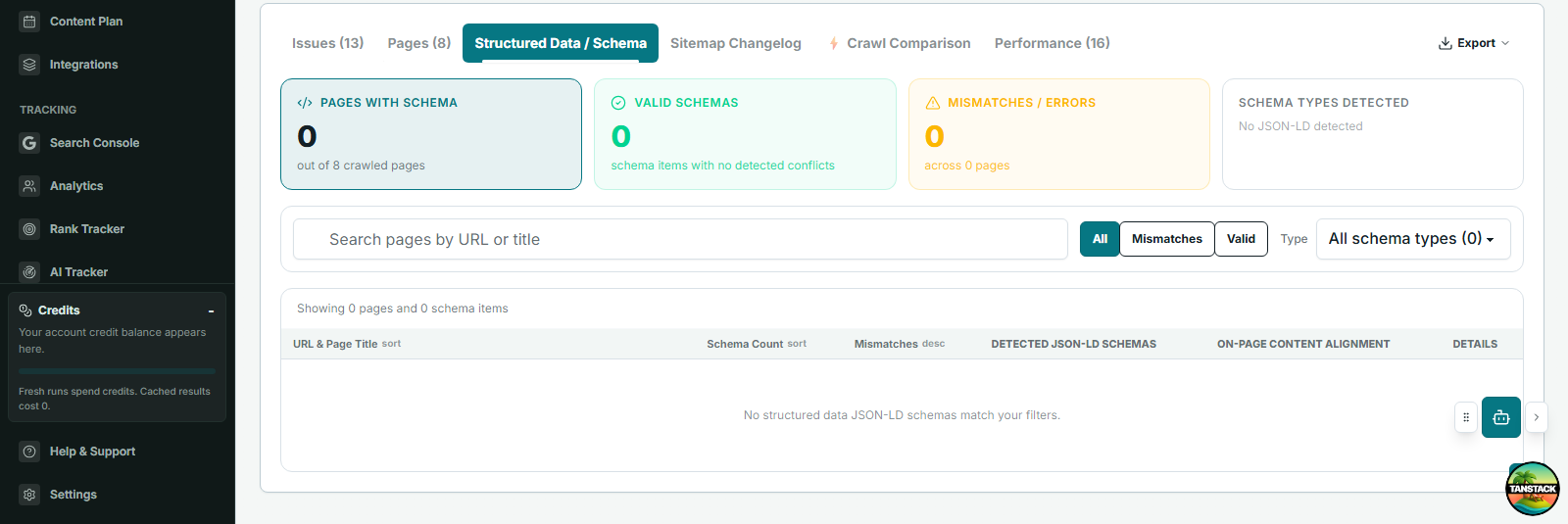Click 'No JSON-LD detected' text
Image resolution: width=1568 pixels, height=524 pixels.
click(1300, 126)
